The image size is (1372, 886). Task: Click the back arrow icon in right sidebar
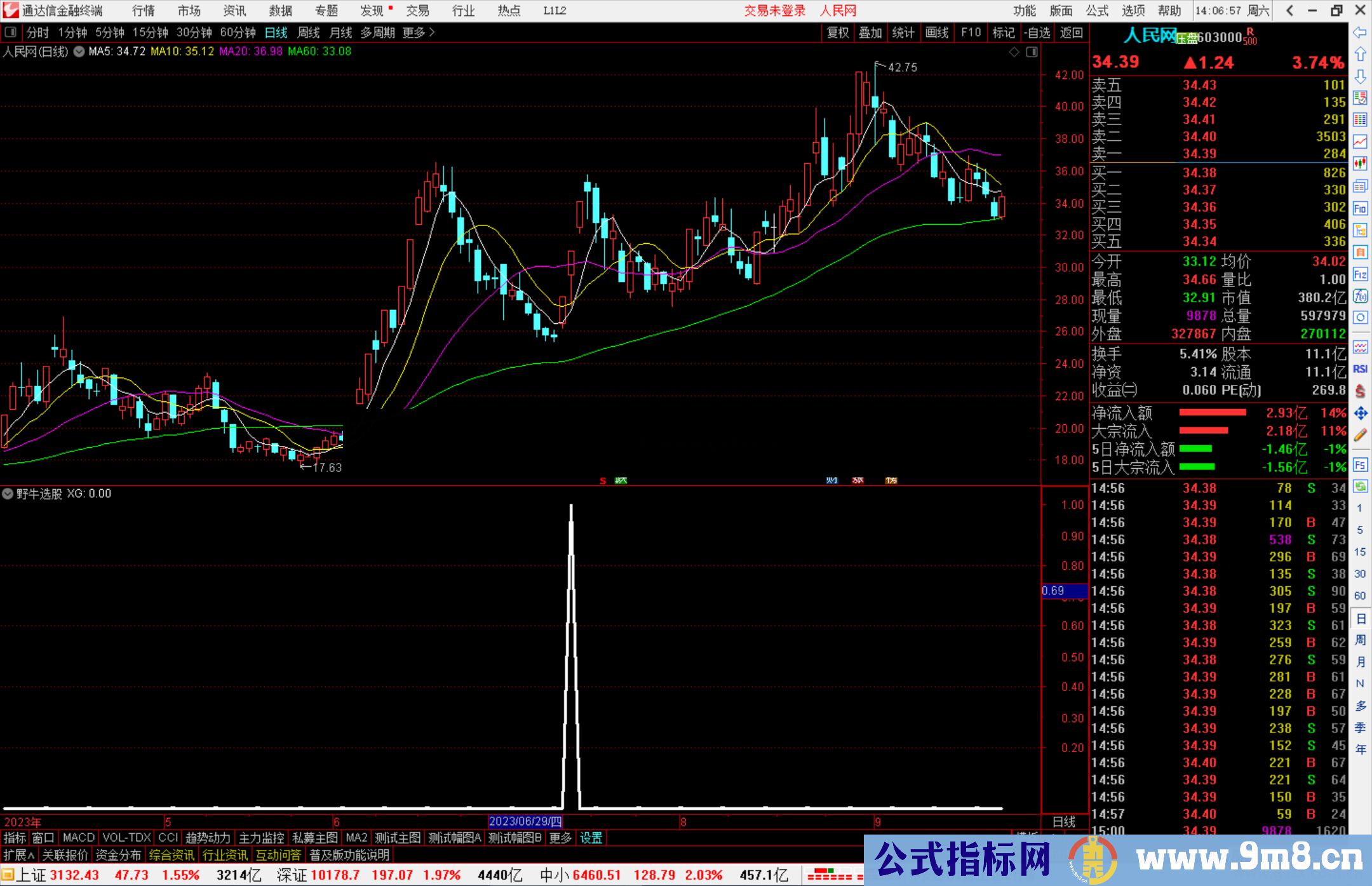(x=1360, y=32)
